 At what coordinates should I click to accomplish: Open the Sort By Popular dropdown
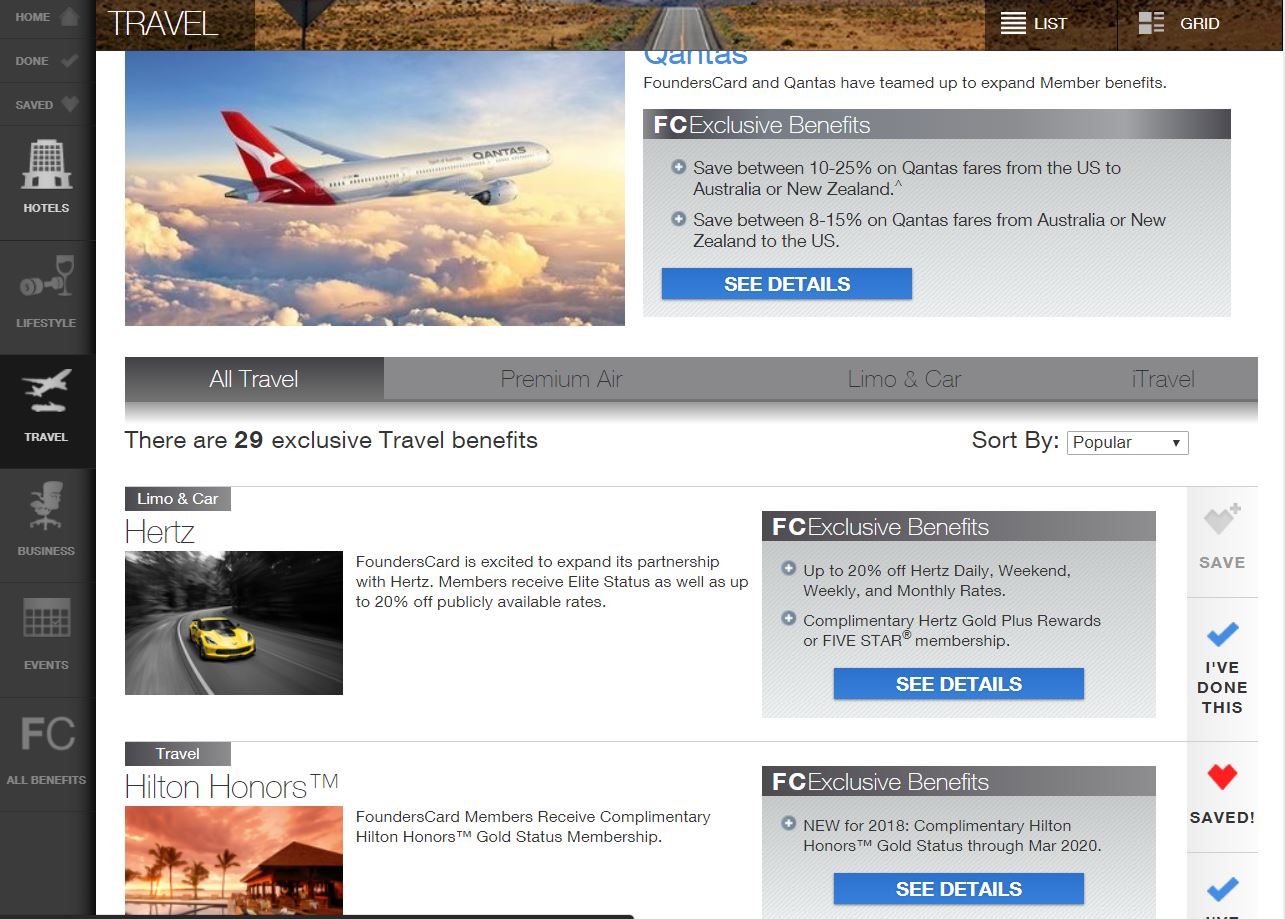click(1128, 442)
